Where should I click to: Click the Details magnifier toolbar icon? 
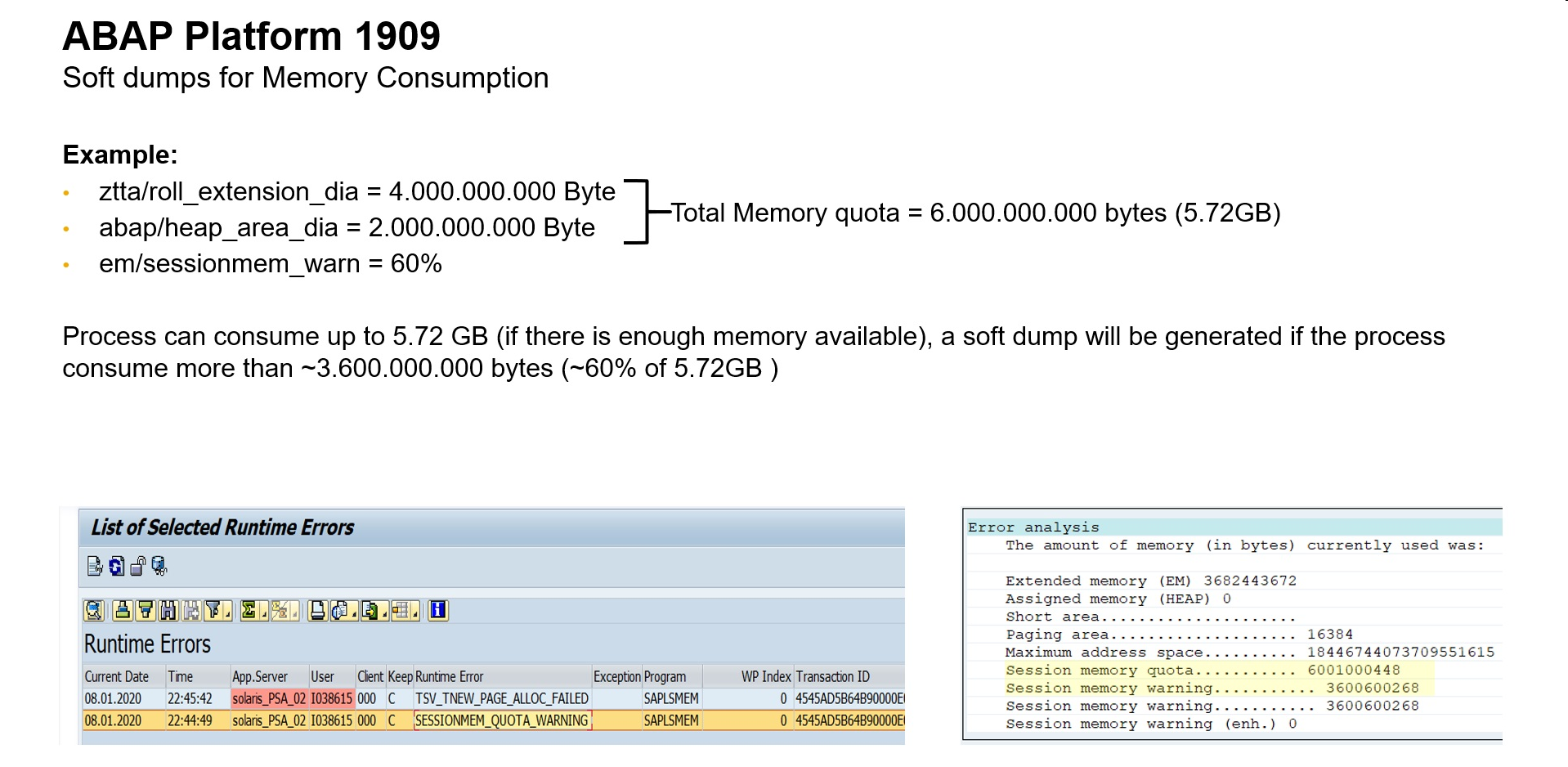pos(94,611)
